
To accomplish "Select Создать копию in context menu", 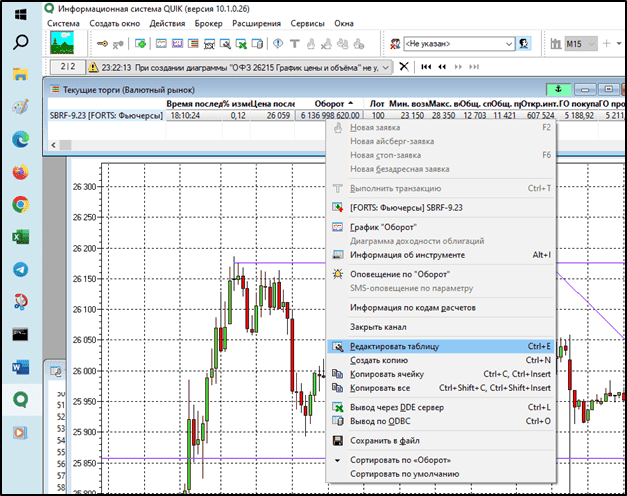I will pos(441,360).
